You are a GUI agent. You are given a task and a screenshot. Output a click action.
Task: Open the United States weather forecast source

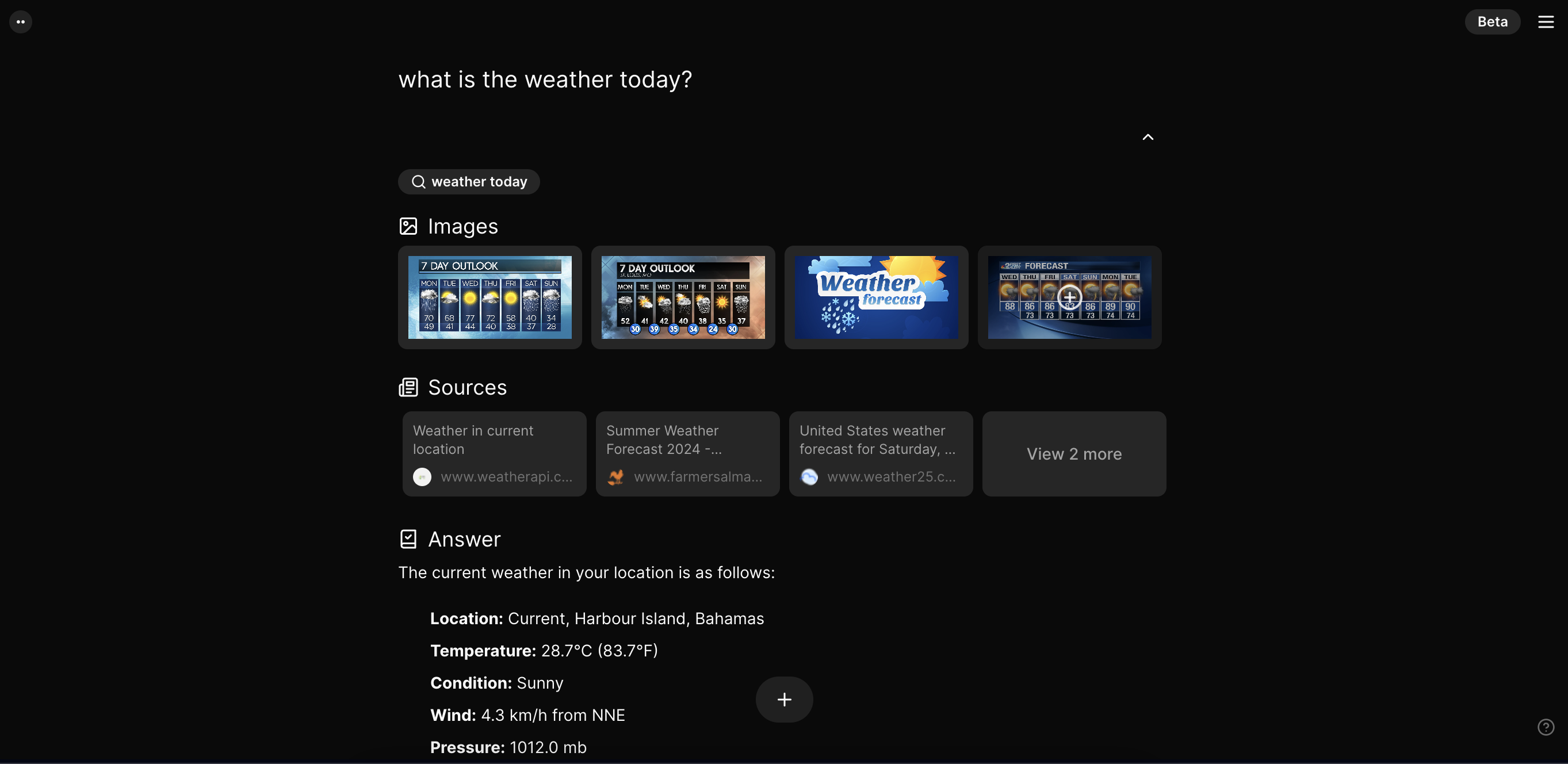(880, 453)
